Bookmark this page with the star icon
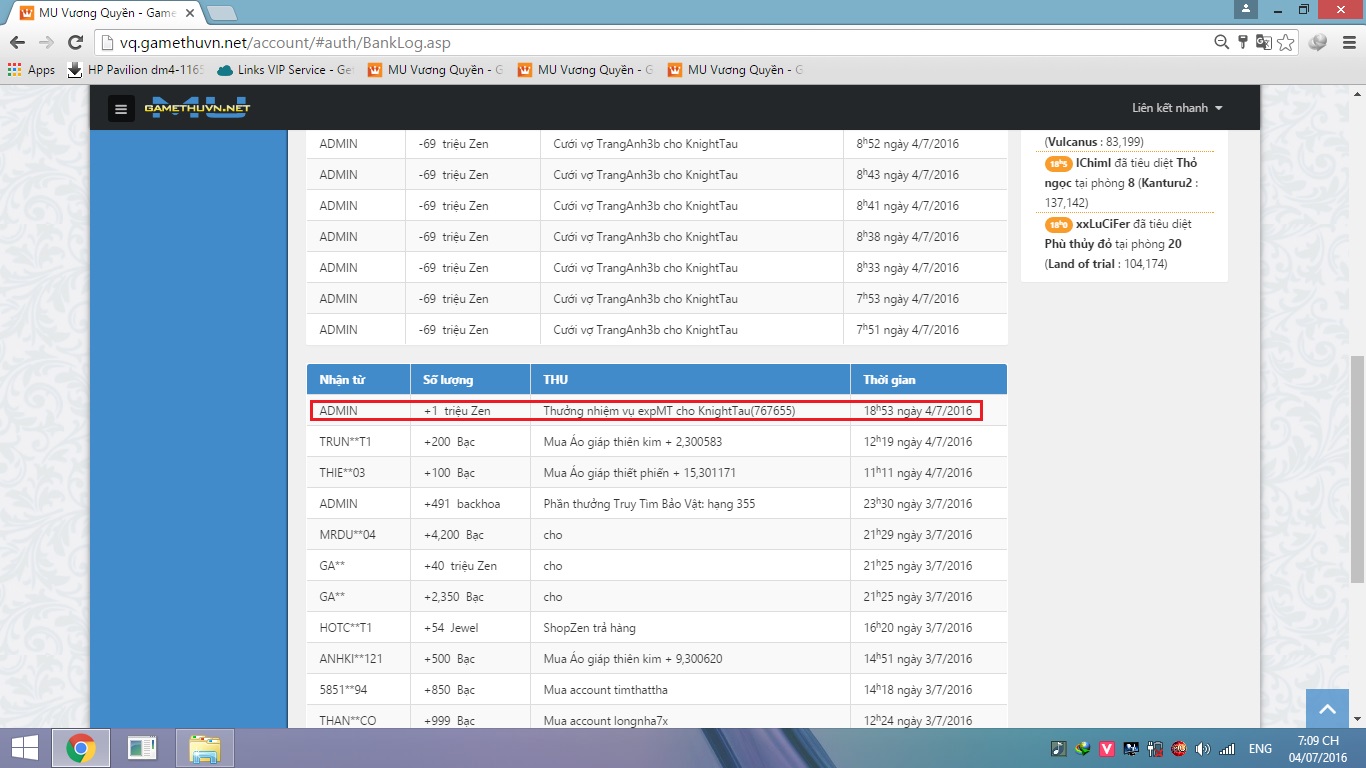Screen dimensions: 1366x768 [x=1286, y=42]
